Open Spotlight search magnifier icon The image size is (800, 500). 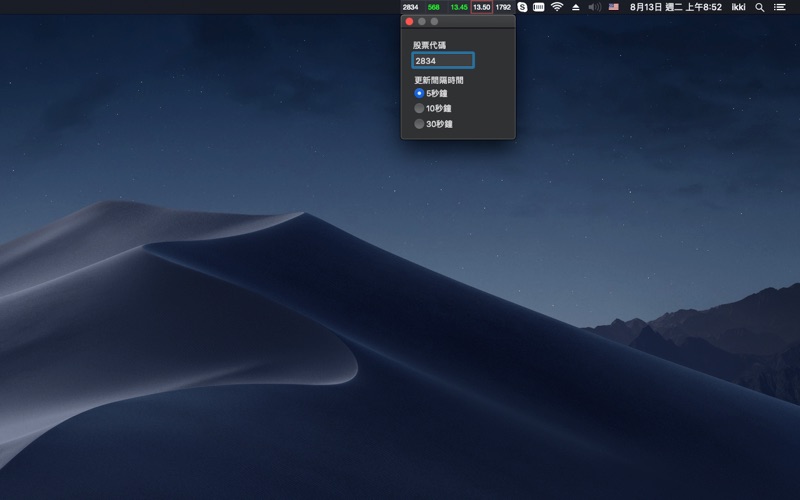(x=759, y=7)
